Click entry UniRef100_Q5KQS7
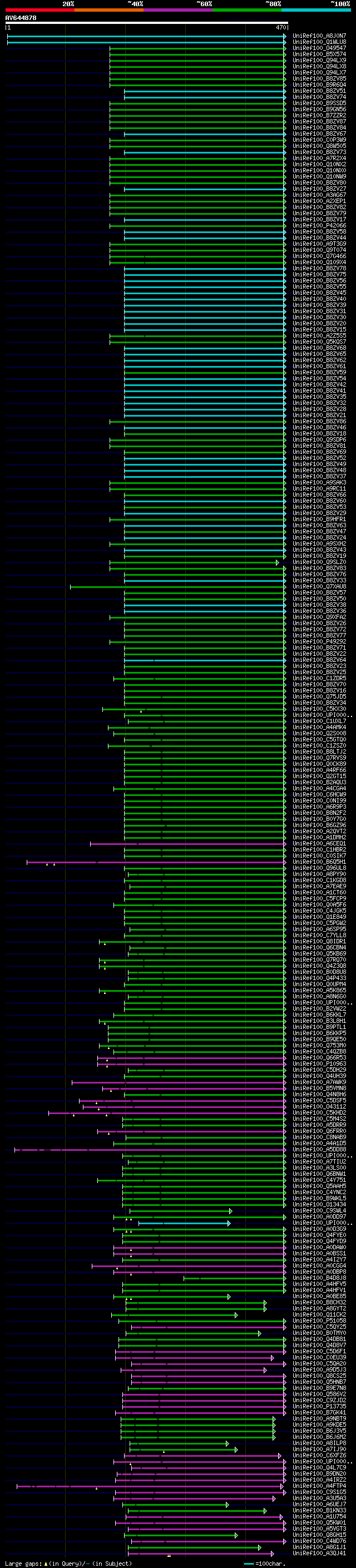 319,342
